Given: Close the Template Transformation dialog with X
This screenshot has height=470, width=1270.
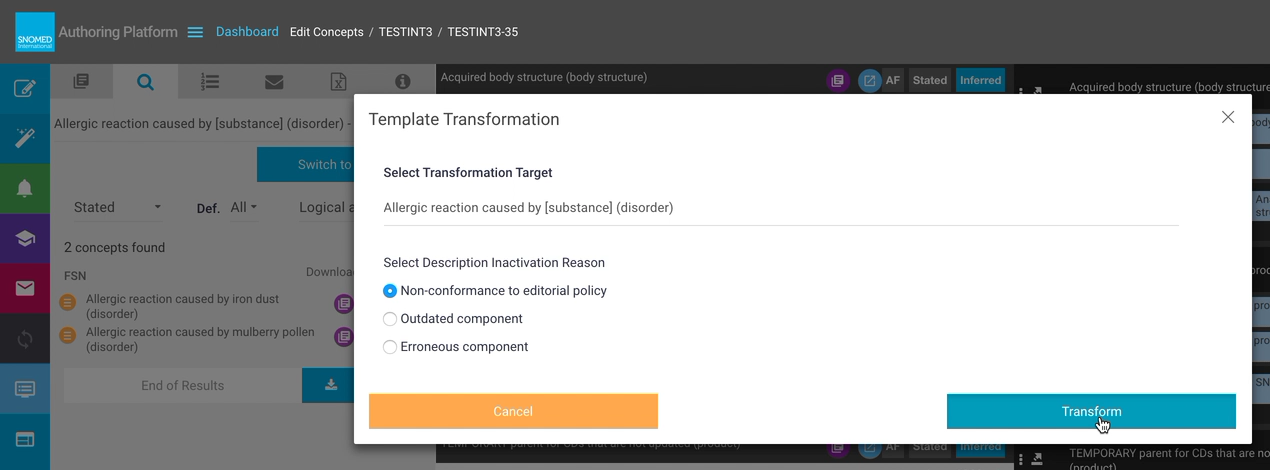Looking at the screenshot, I should click(1228, 117).
